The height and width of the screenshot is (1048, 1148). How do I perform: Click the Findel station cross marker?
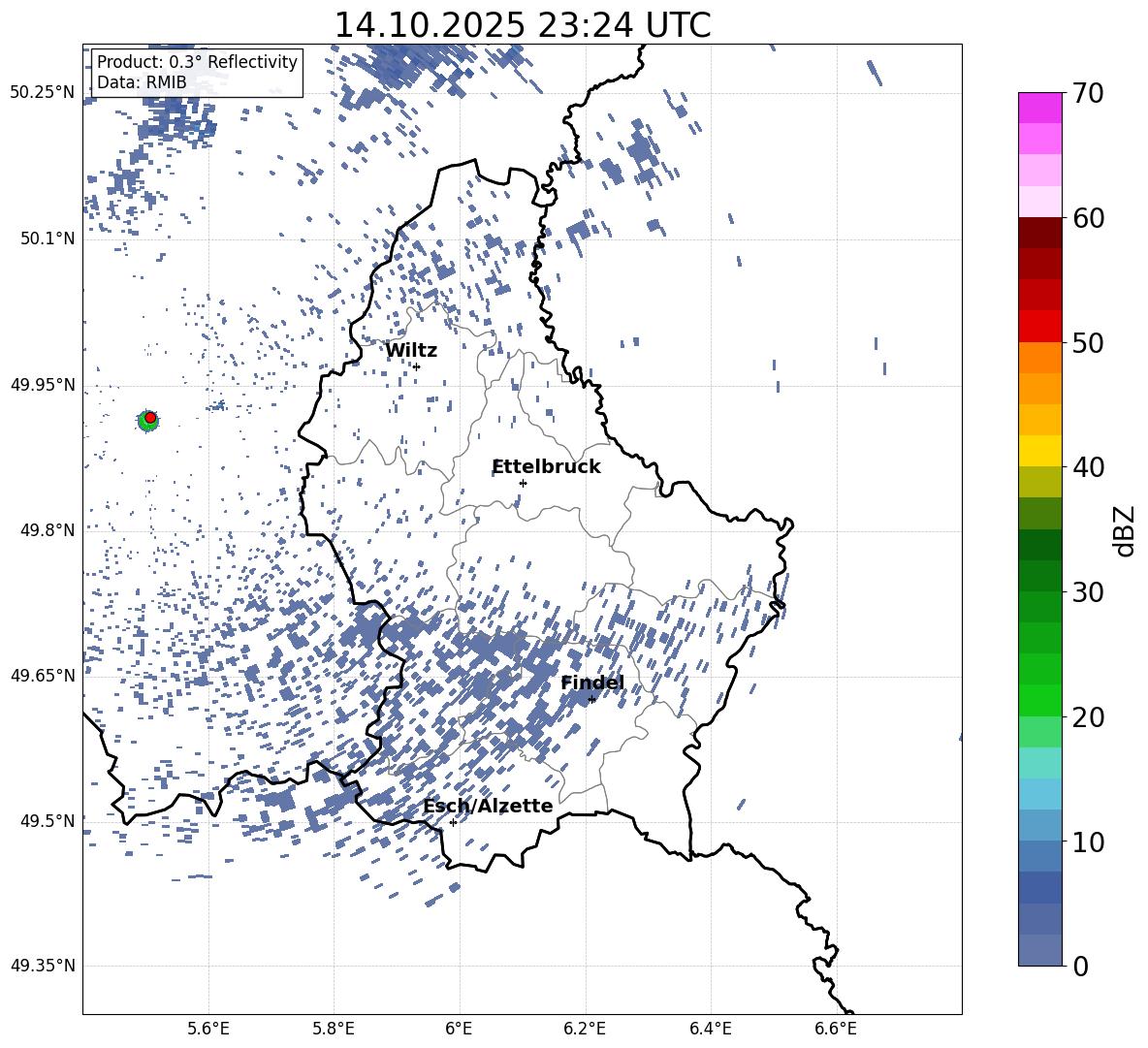click(x=591, y=700)
